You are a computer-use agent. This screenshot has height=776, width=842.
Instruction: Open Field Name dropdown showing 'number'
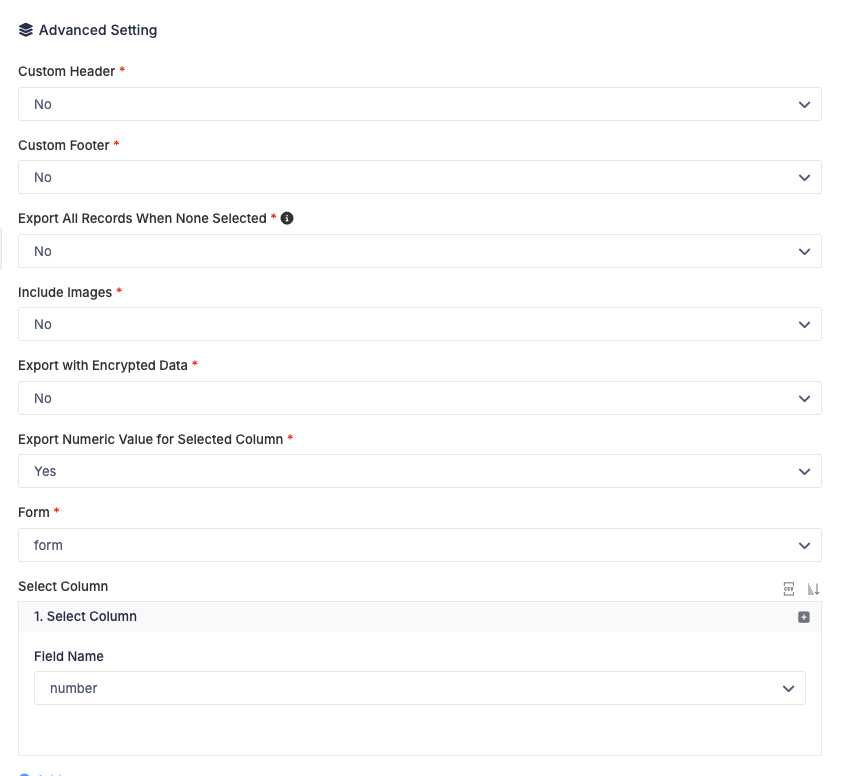coord(419,688)
